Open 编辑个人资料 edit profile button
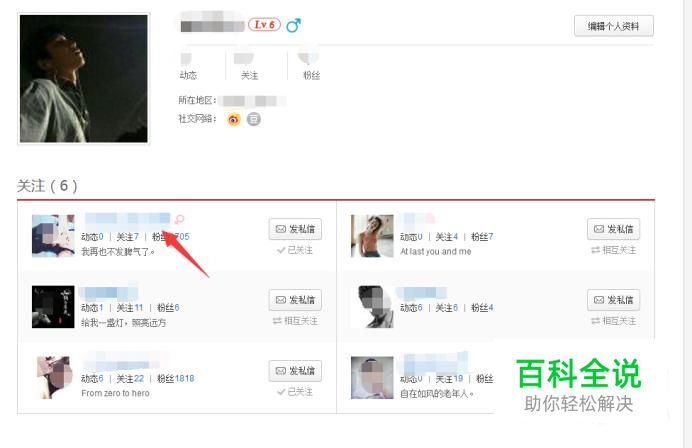The width and height of the screenshot is (692, 448). coord(613,26)
